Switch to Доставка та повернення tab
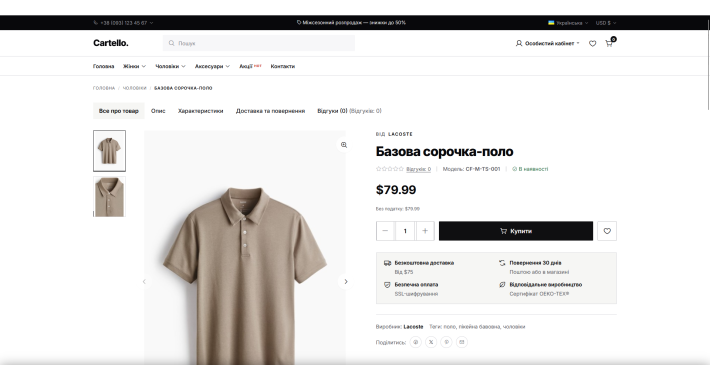This screenshot has width=710, height=380. click(x=270, y=111)
